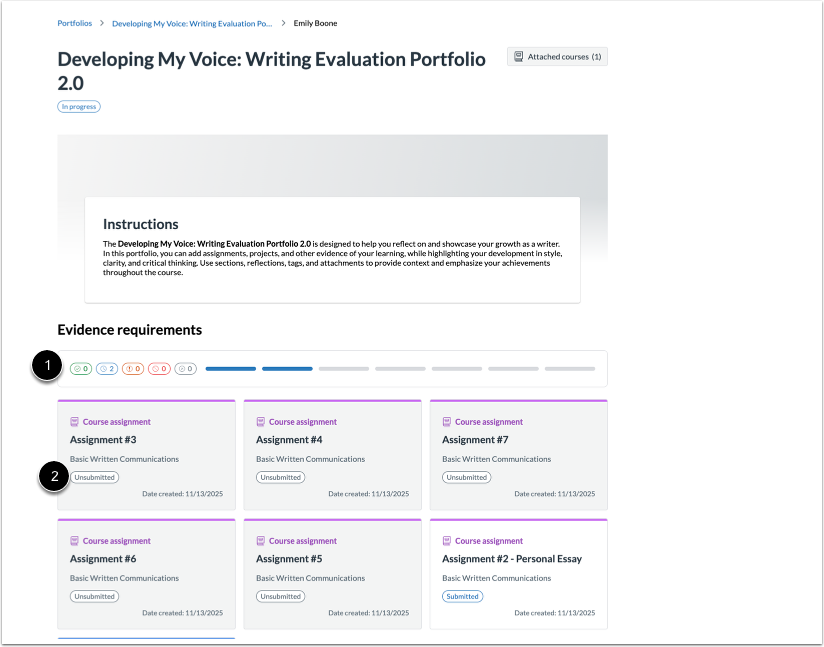Click the book icon inside Attached courses button
The height and width of the screenshot is (647, 824).
coord(517,56)
